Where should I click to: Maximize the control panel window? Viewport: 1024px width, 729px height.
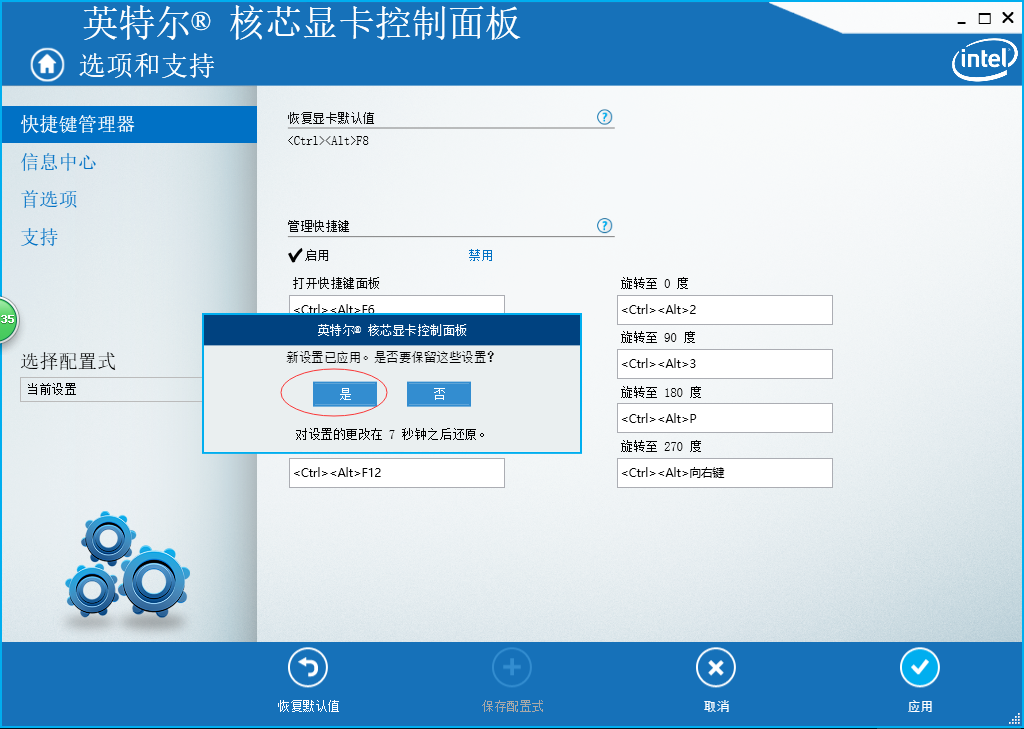point(985,19)
